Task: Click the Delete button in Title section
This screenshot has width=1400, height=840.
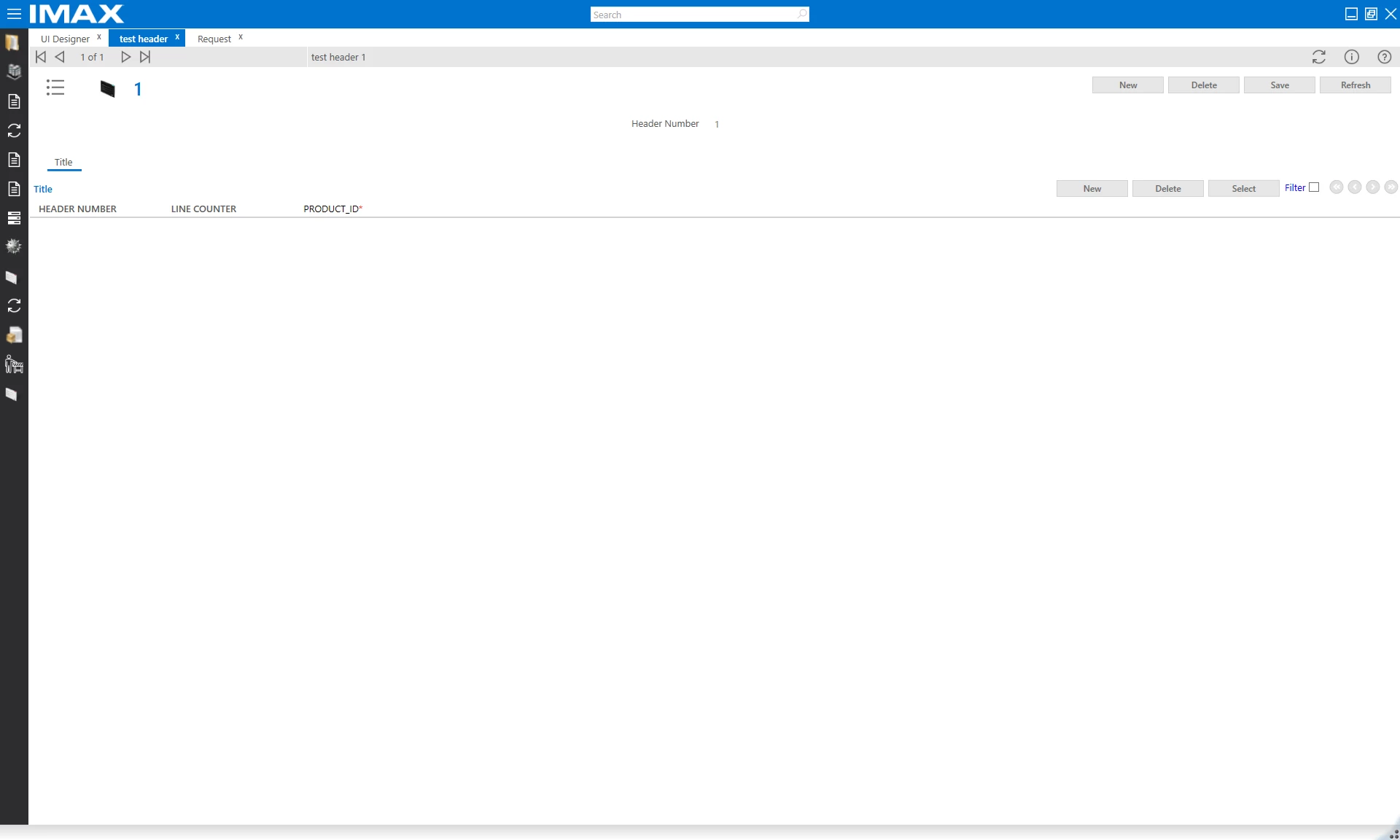Action: [x=1167, y=189]
